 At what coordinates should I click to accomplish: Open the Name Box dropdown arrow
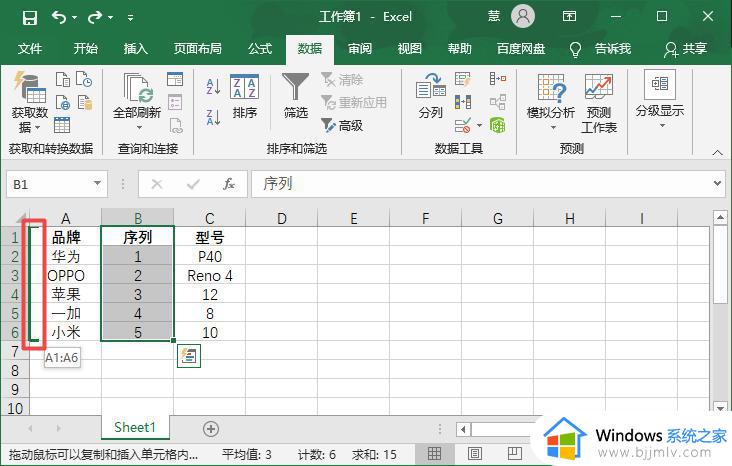click(x=98, y=184)
